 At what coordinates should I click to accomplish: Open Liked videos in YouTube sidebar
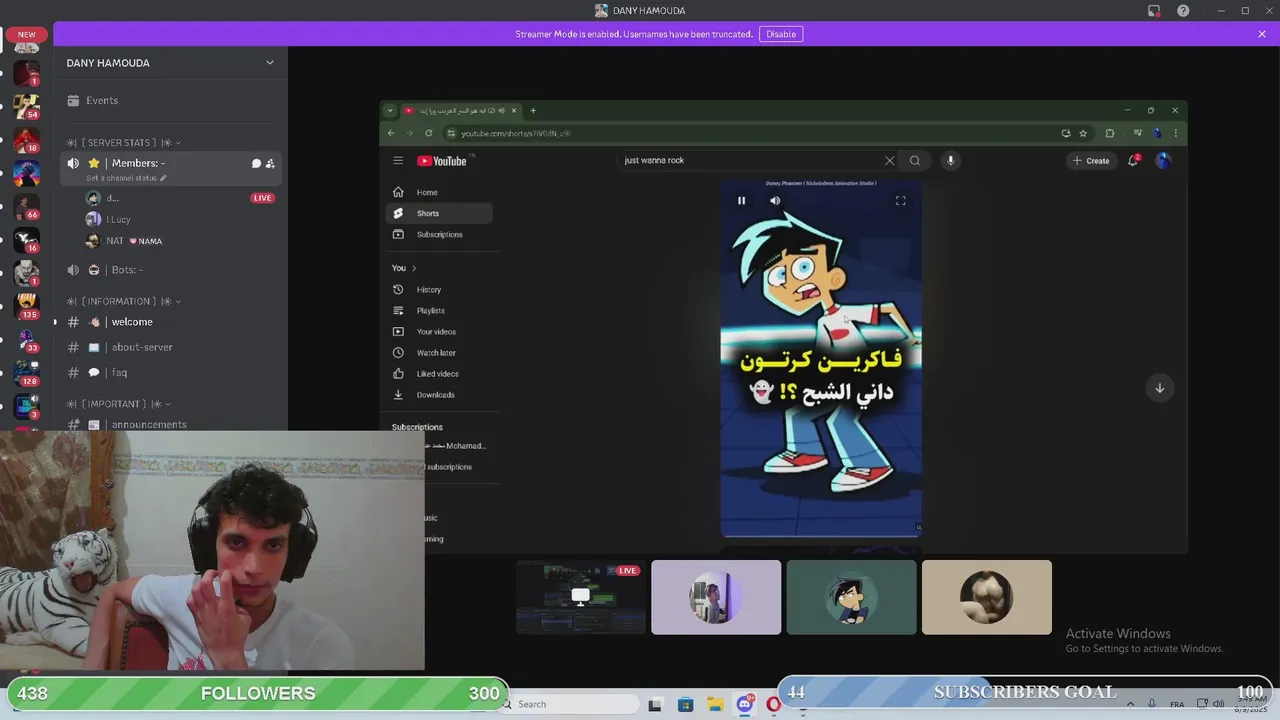coord(438,373)
